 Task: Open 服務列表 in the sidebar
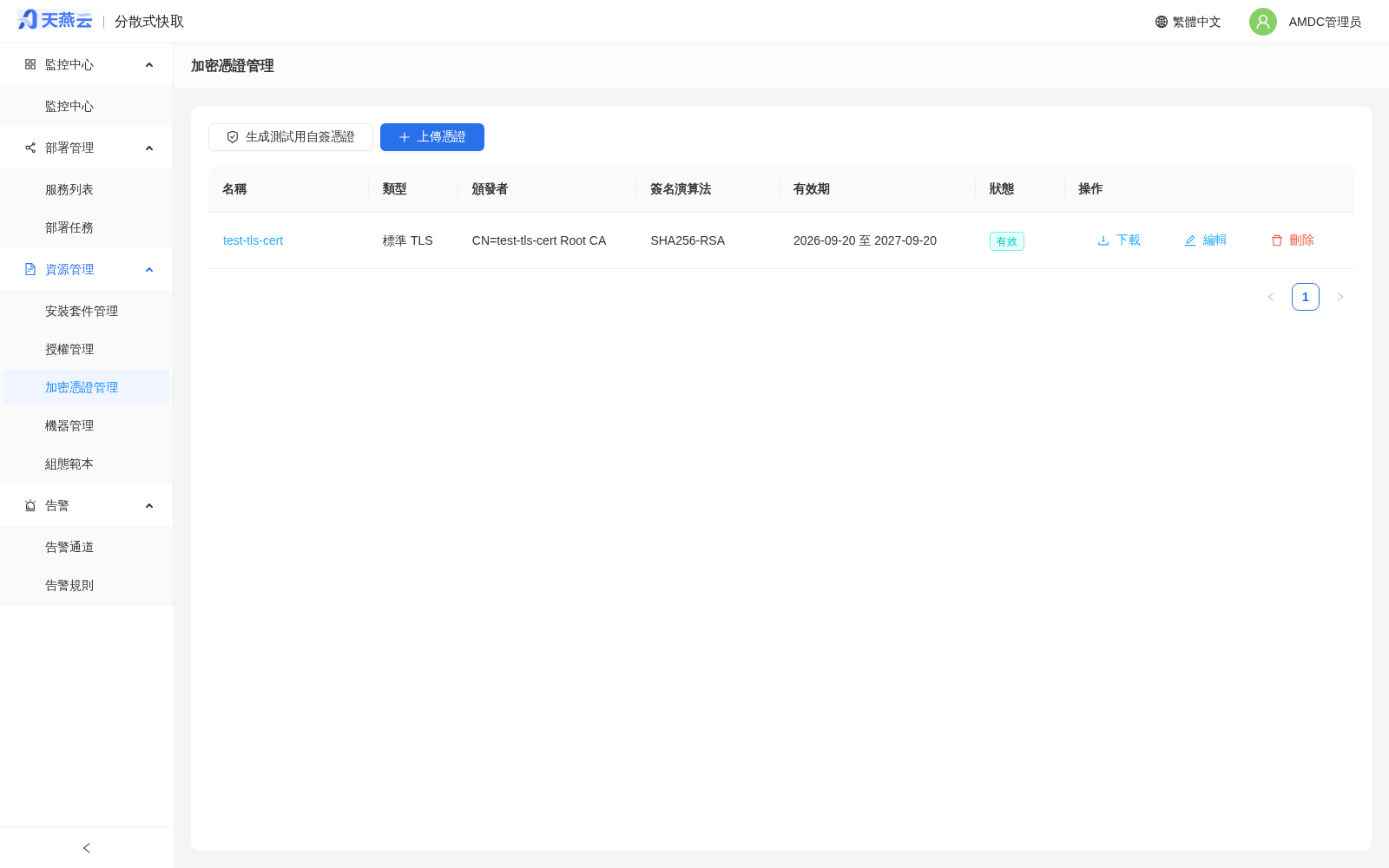coord(87,189)
